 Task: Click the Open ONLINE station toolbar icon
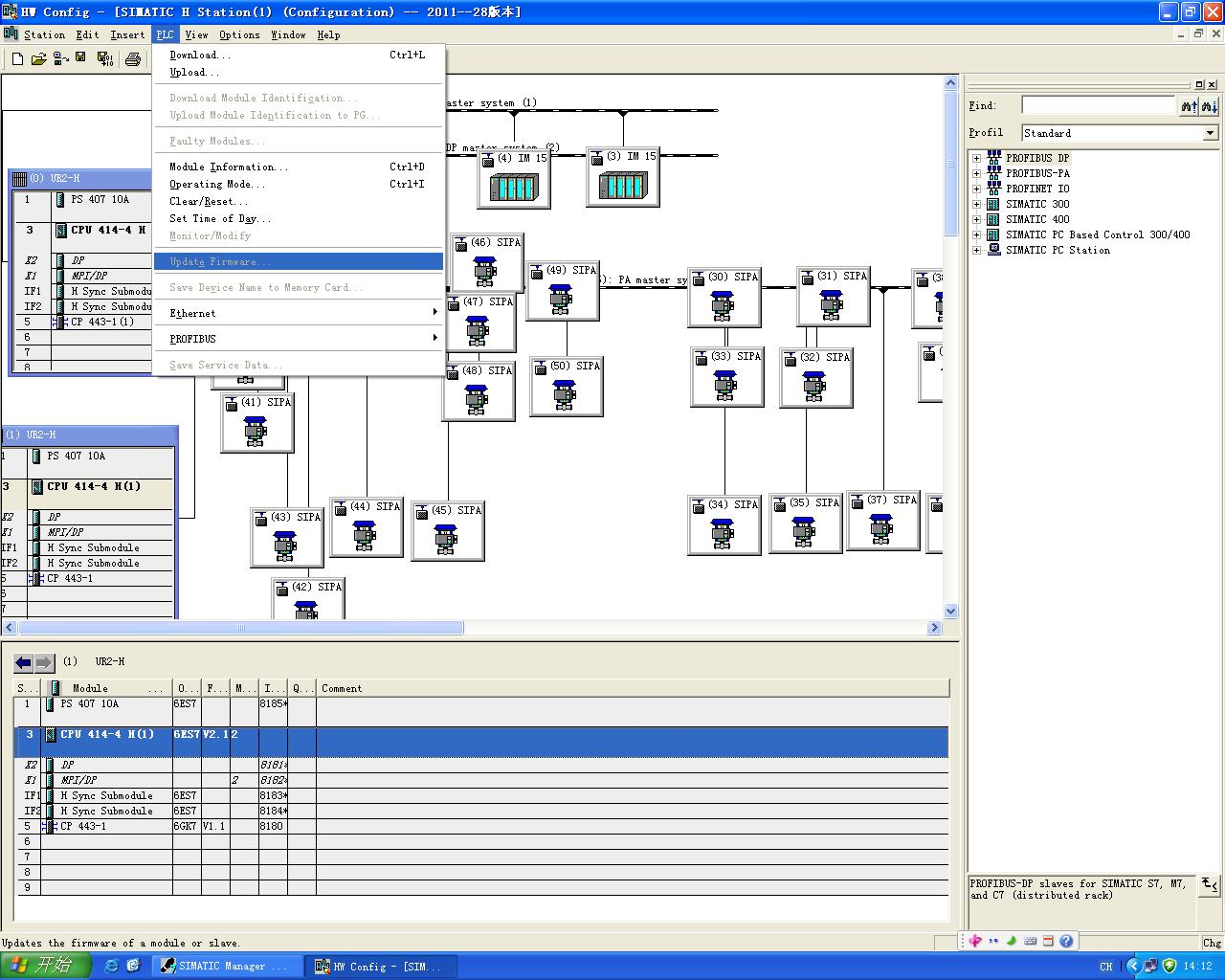[59, 59]
